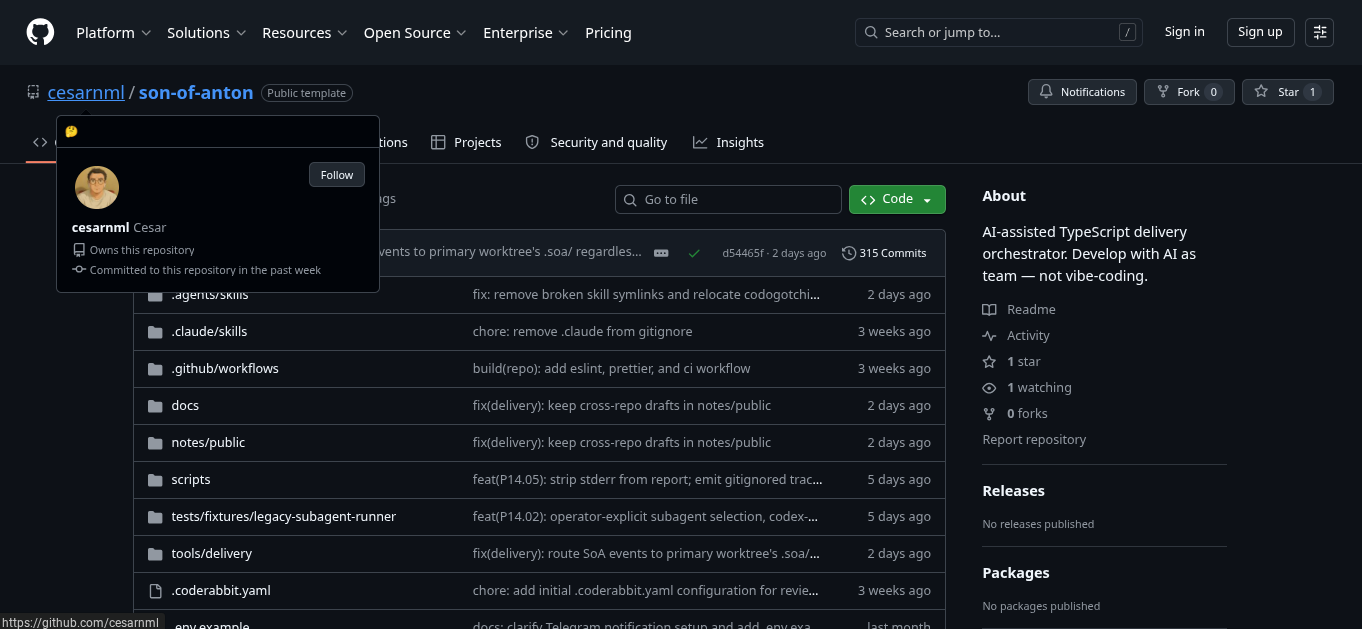Open commit 'chore: remove .claude from gitignore'
This screenshot has height=629, width=1362.
tap(582, 331)
